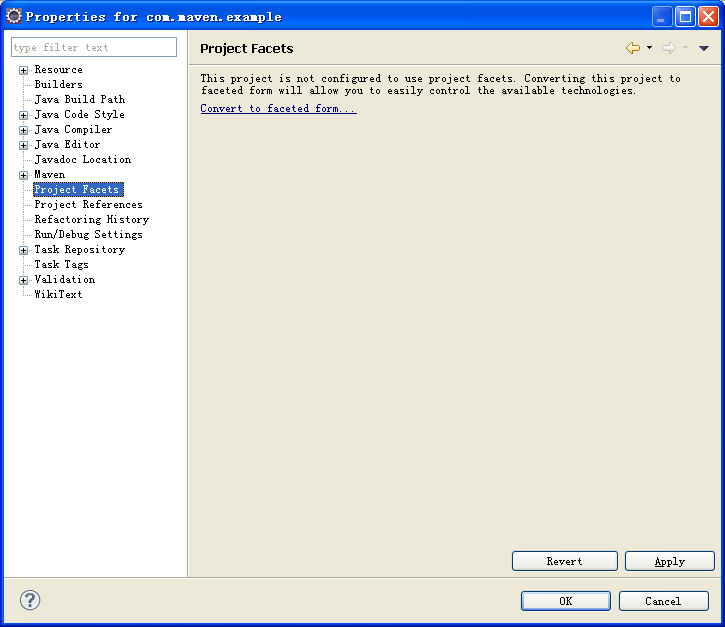Screen dimensions: 725x627
Task: Confirm with the OK button
Action: 565,601
